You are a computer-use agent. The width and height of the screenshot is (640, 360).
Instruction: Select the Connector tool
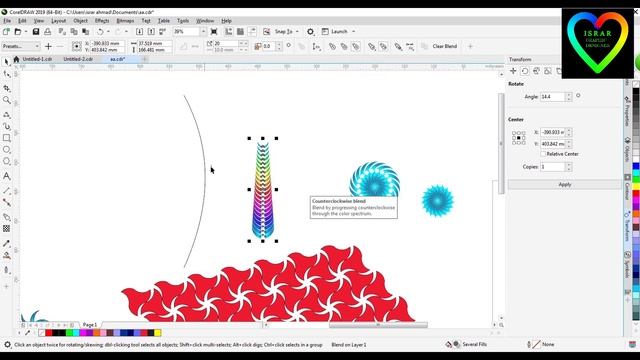(7, 202)
